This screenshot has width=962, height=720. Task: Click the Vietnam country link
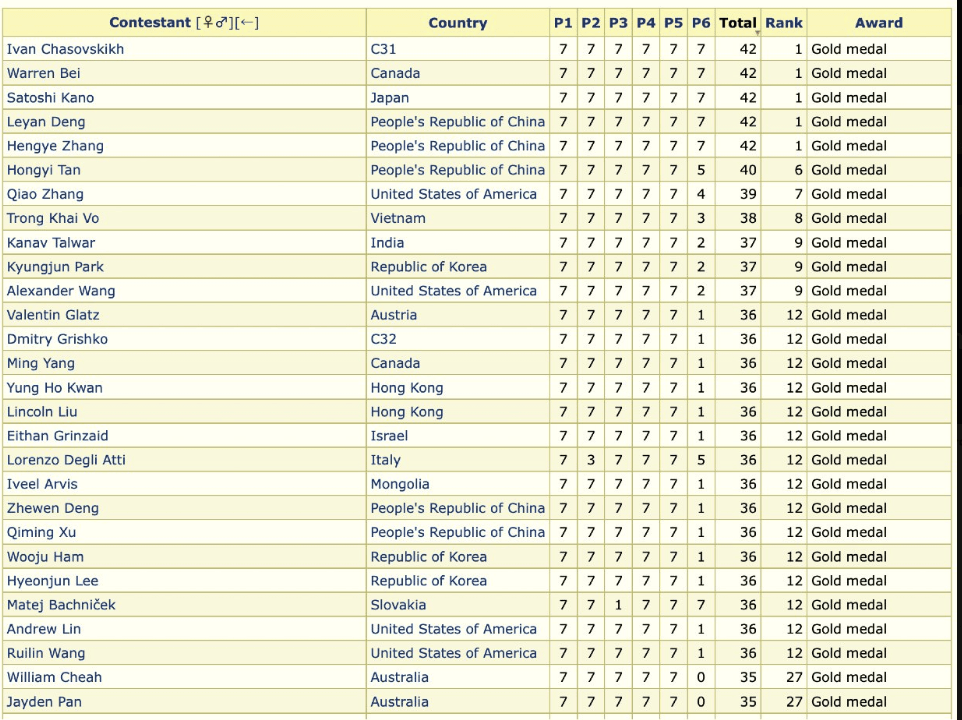point(397,218)
